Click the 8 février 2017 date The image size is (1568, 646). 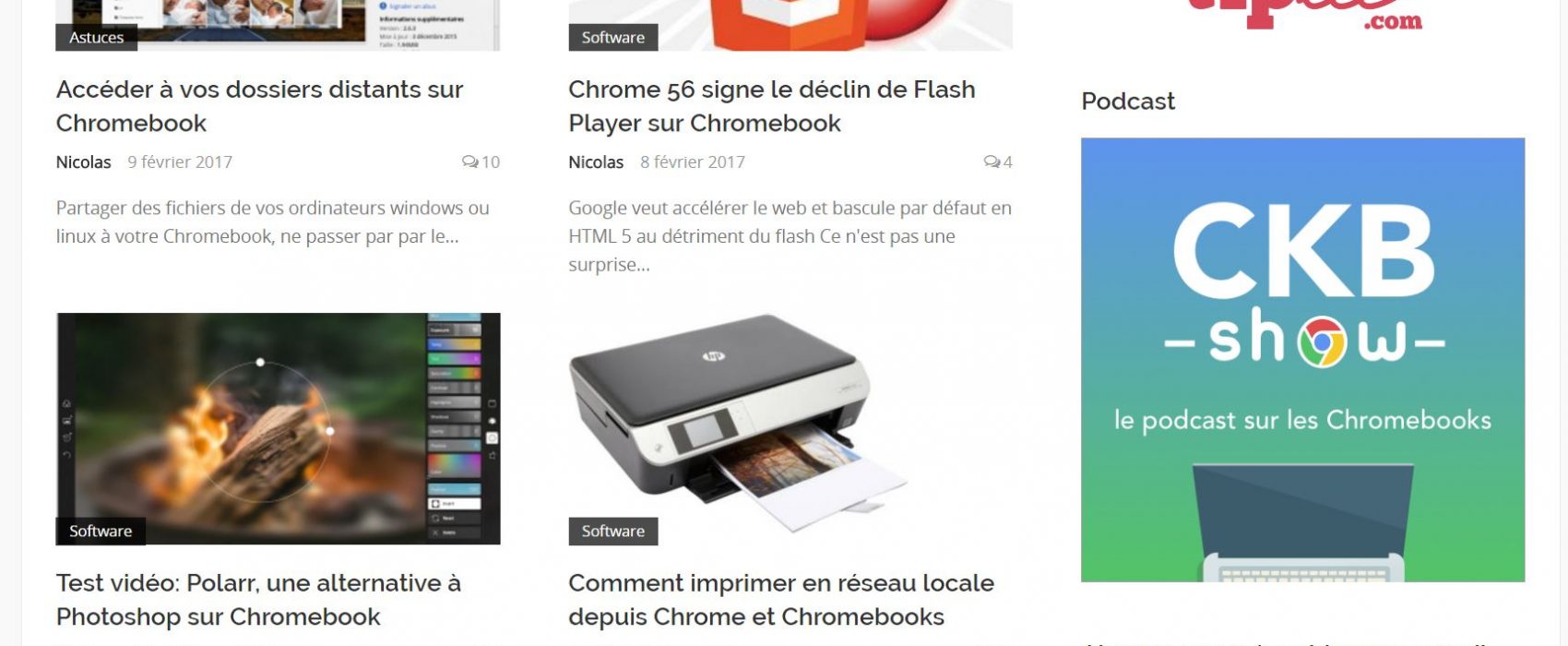(x=693, y=162)
